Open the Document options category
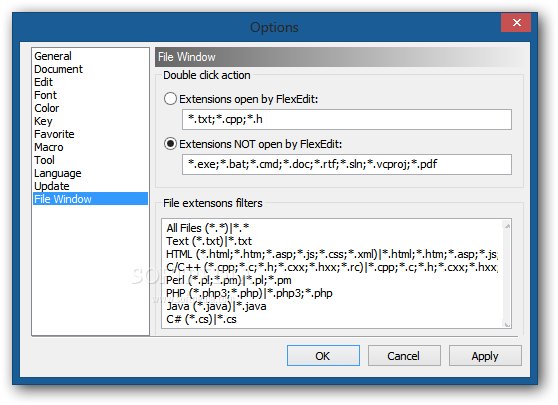The image size is (558, 405). click(58, 69)
